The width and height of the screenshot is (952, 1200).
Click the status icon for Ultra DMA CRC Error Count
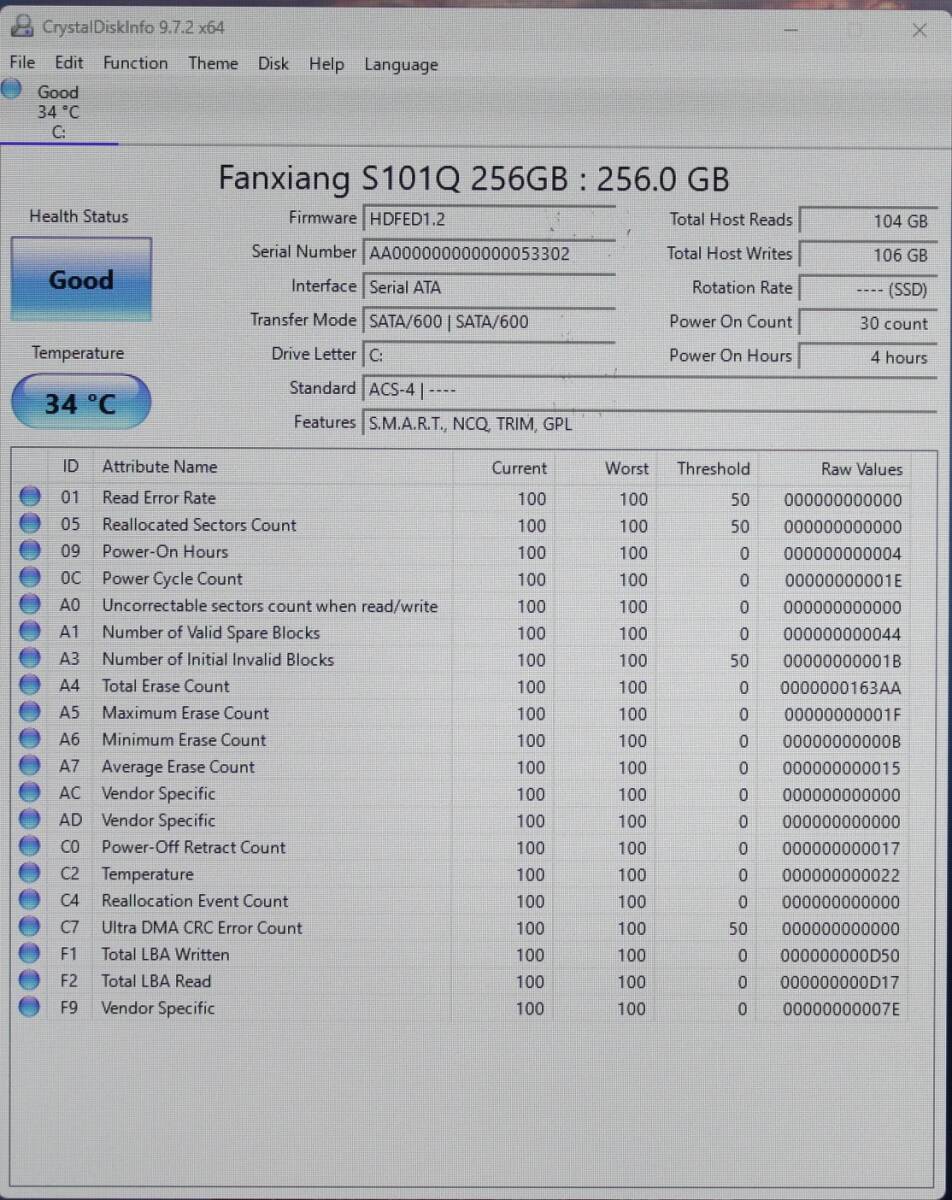[31, 928]
